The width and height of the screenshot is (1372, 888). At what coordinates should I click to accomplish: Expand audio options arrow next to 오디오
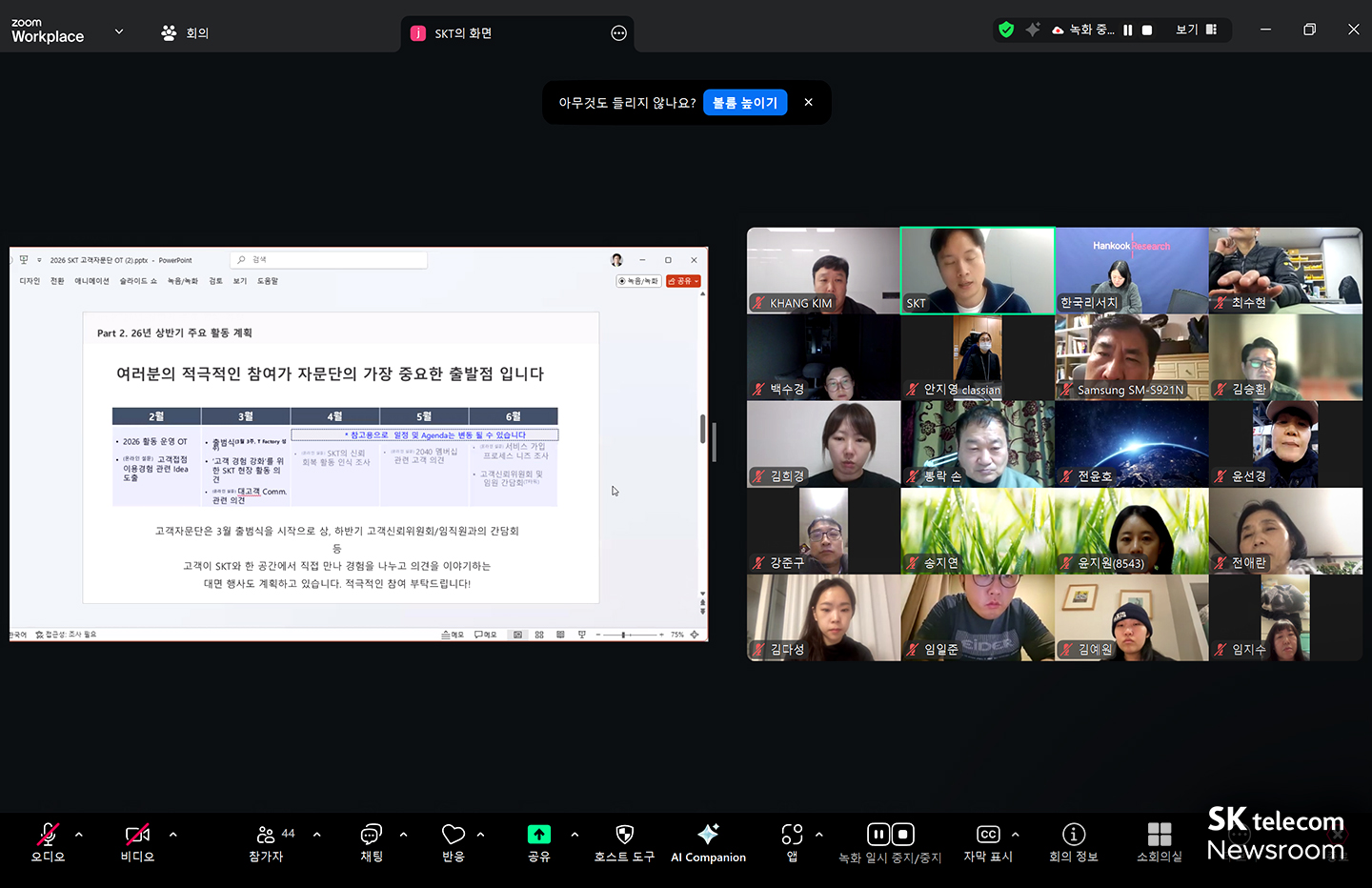click(x=79, y=835)
